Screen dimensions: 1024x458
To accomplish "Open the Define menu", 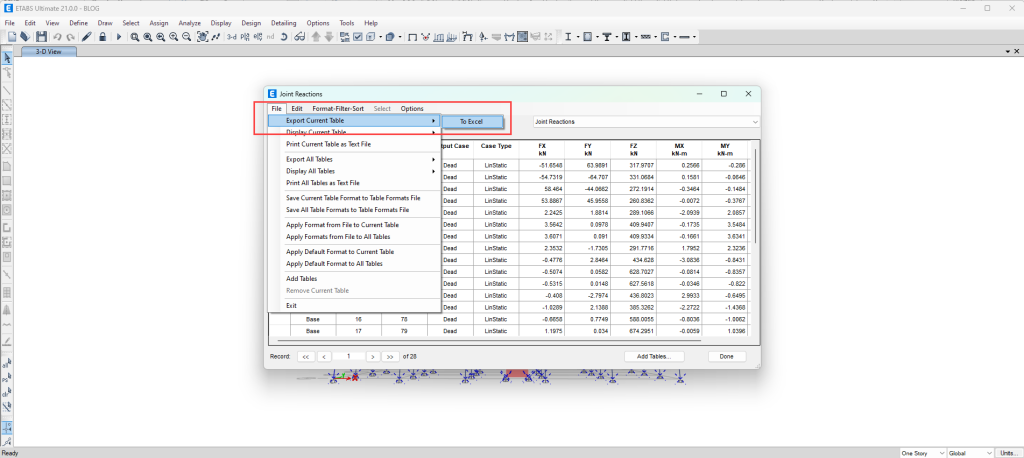I will pos(78,23).
